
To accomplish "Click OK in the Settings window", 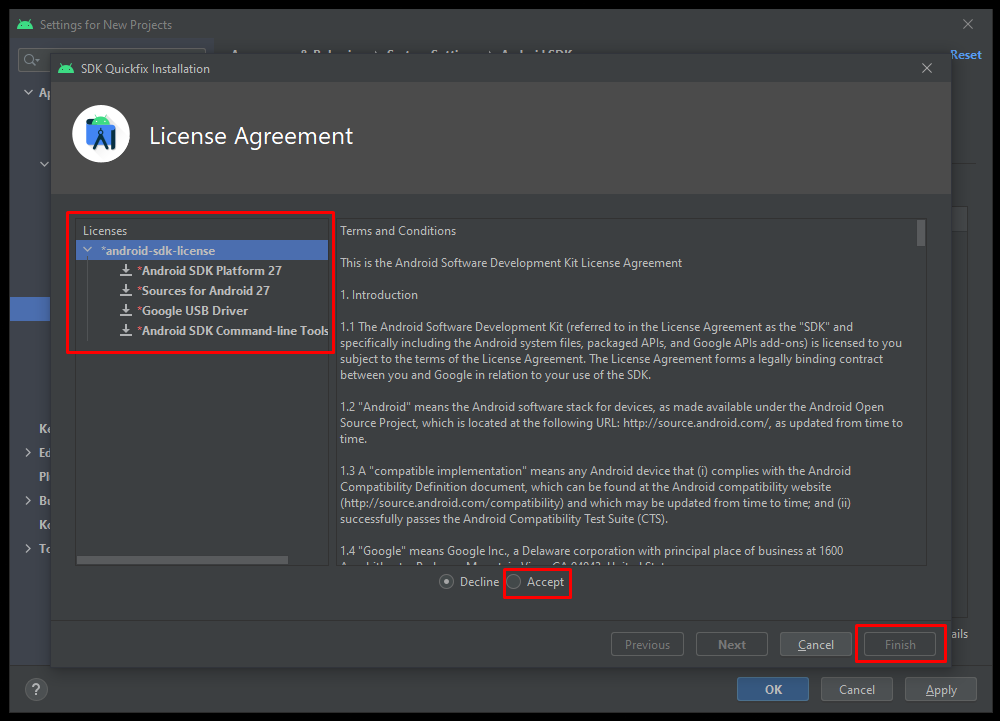I will coord(773,689).
